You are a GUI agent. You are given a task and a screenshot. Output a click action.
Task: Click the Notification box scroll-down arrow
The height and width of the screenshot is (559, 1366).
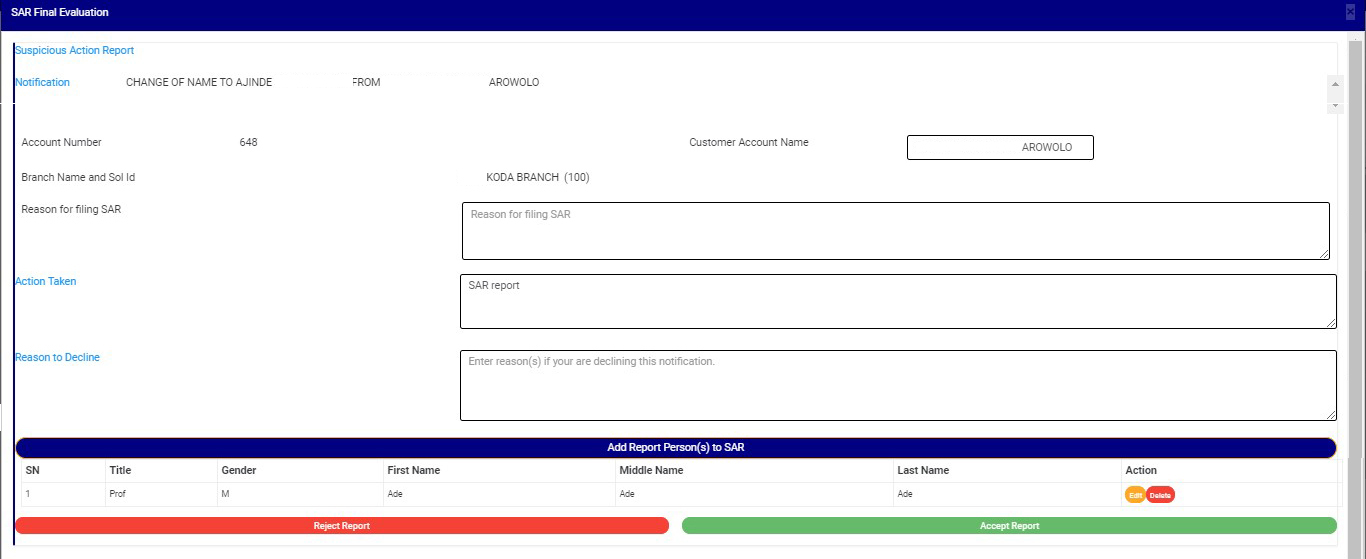(1335, 105)
